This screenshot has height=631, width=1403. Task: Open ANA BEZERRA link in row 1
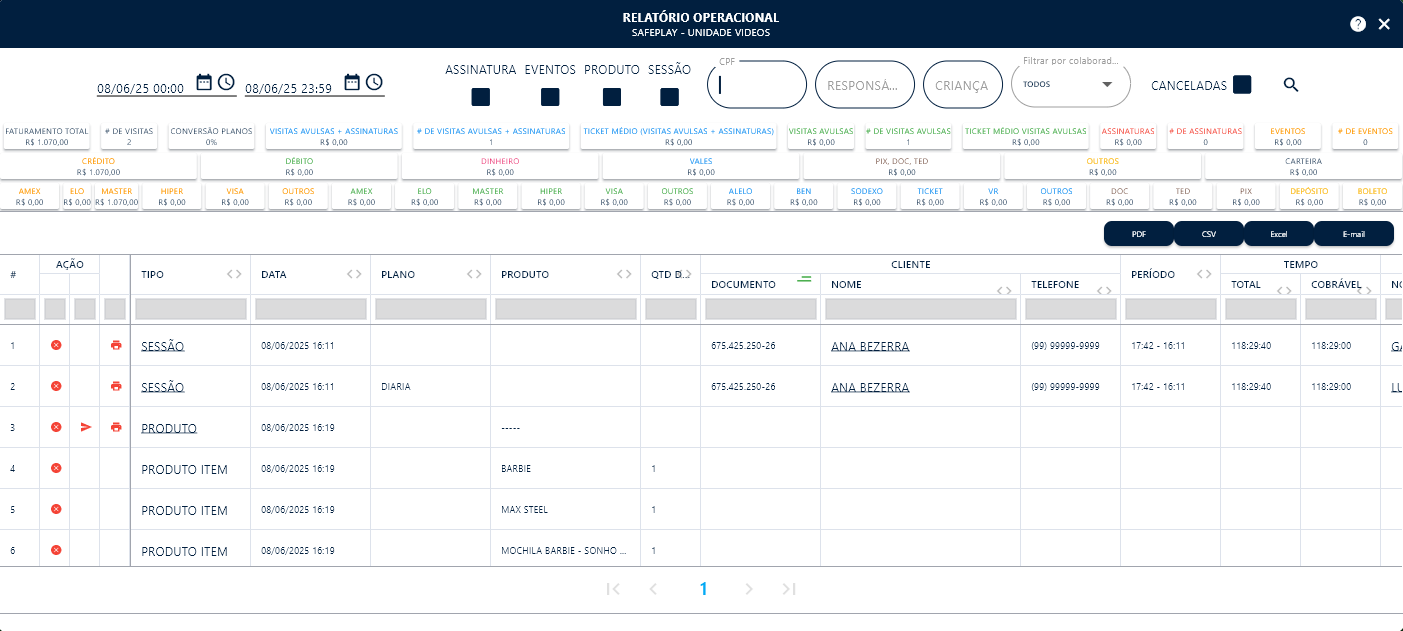tap(870, 346)
